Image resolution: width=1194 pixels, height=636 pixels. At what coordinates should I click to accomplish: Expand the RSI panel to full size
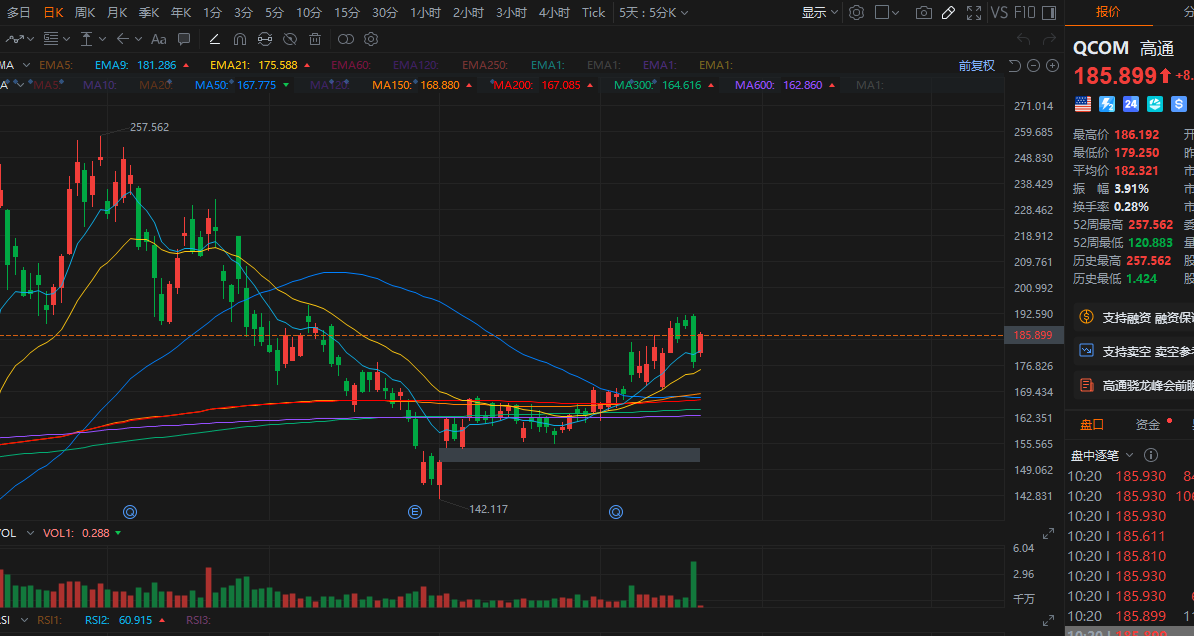tap(1049, 621)
